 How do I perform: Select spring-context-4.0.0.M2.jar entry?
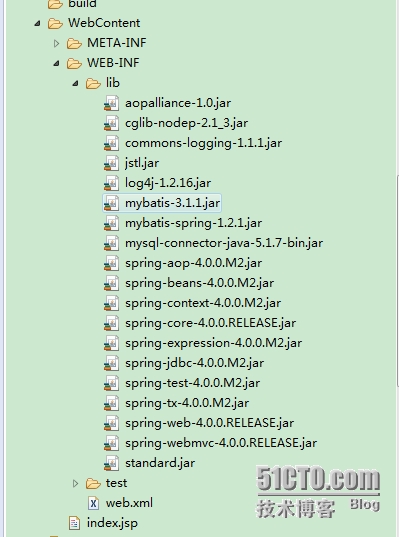pos(203,303)
